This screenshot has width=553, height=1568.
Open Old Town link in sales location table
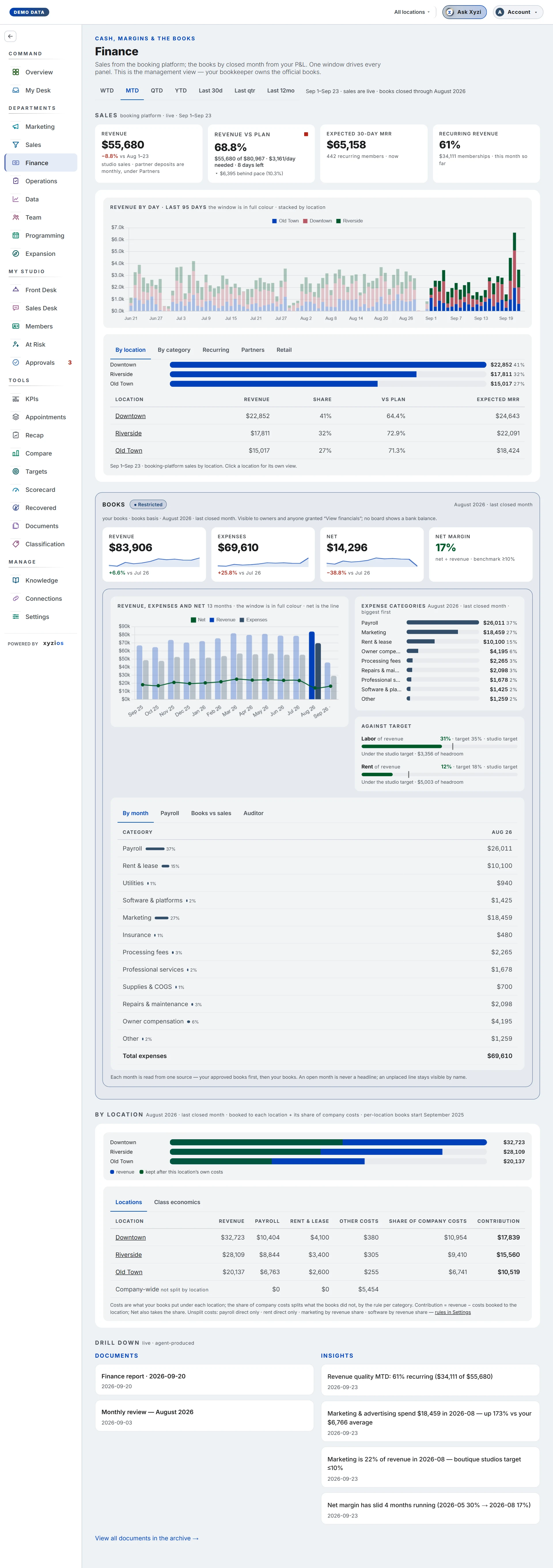pos(128,450)
